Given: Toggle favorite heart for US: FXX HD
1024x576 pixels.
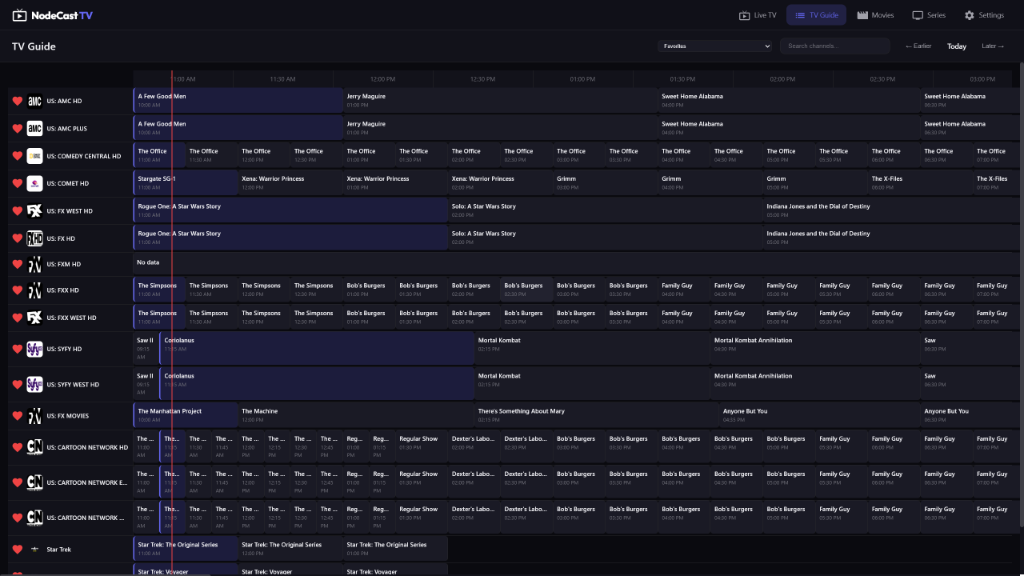Looking at the screenshot, I should pos(18,291).
